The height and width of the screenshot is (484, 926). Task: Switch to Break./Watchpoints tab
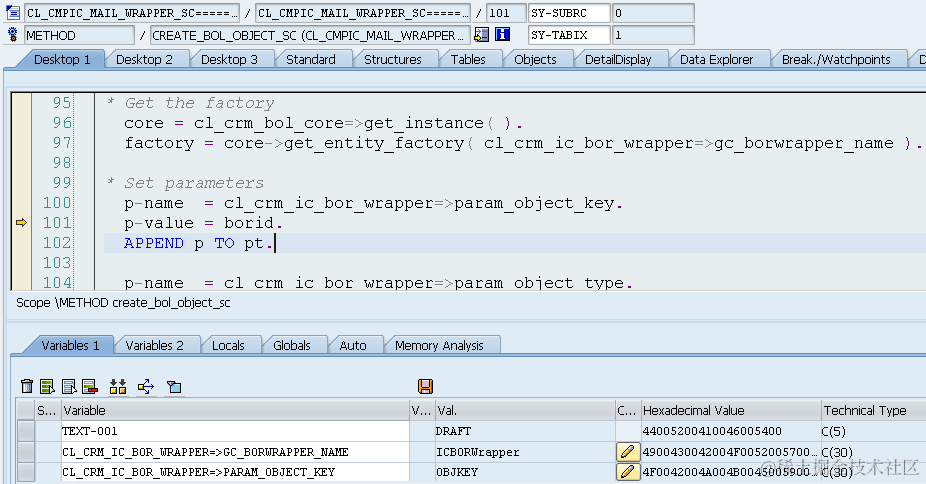pyautogui.click(x=836, y=59)
